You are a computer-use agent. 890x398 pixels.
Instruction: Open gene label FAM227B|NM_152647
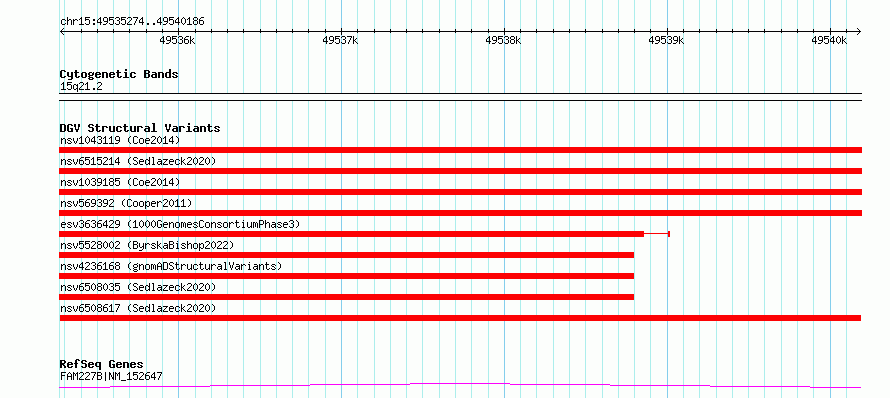(111, 376)
